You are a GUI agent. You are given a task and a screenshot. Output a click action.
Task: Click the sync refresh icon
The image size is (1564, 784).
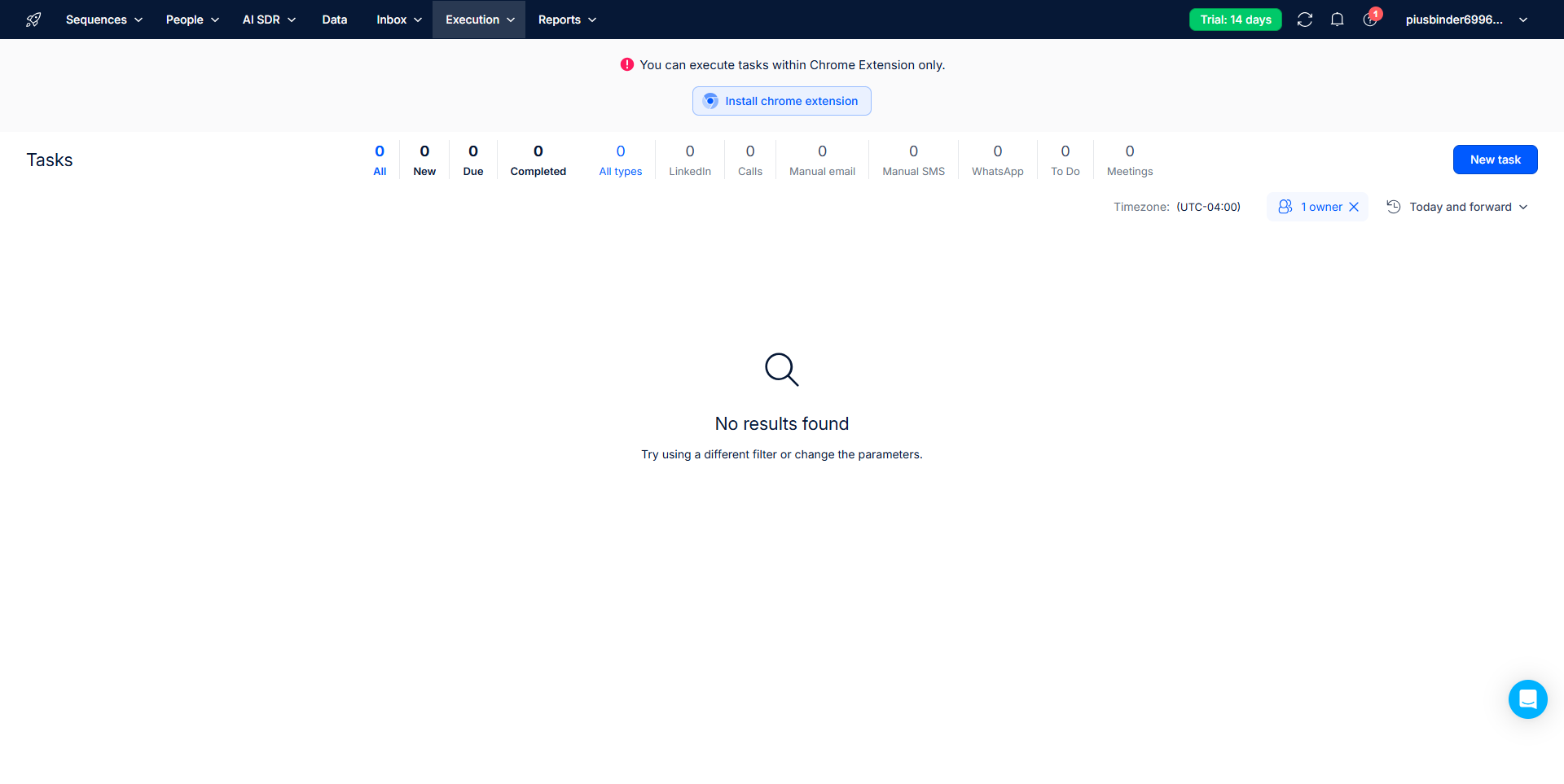[1304, 20]
